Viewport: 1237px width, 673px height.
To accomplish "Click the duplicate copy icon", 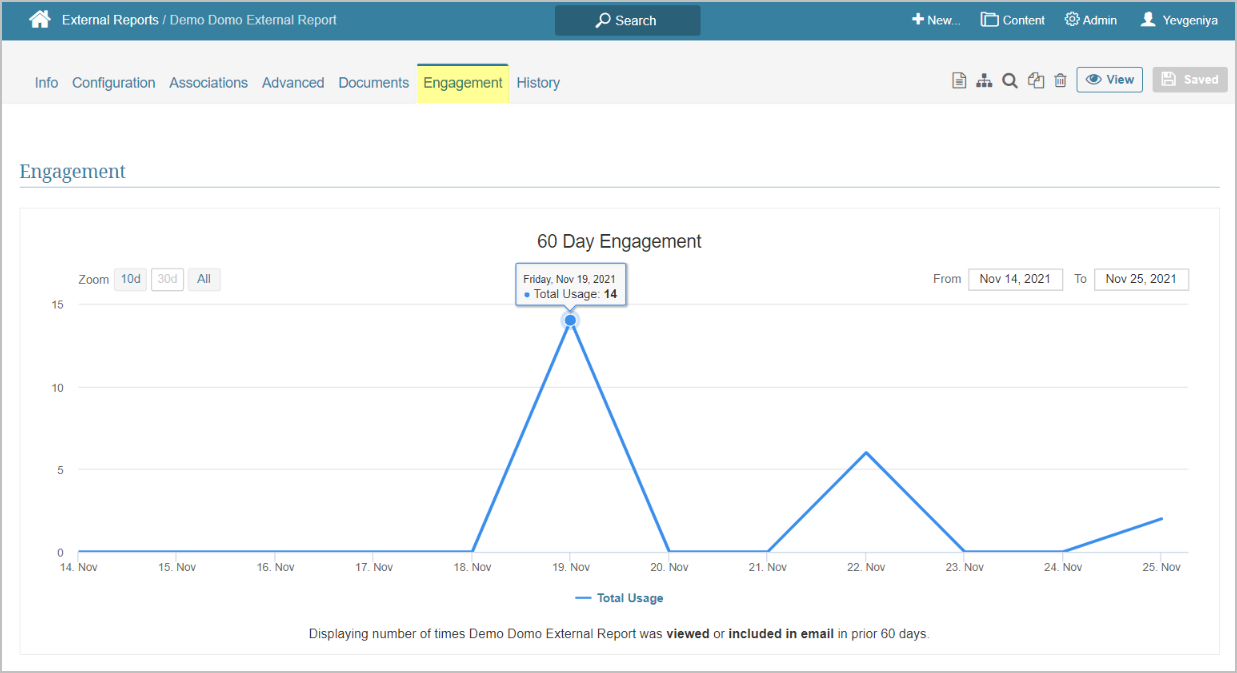I will click(x=1036, y=81).
